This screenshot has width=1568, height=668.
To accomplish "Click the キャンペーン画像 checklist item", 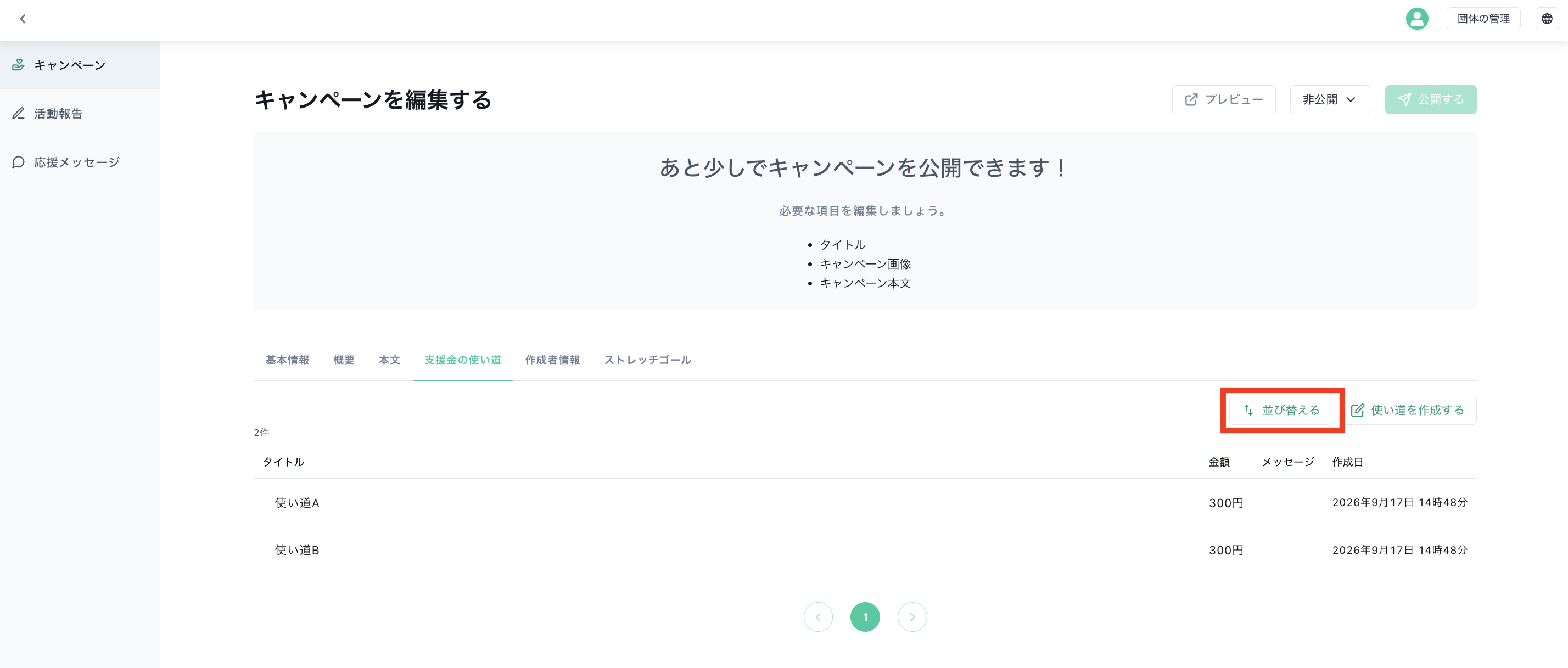I will coord(865,264).
